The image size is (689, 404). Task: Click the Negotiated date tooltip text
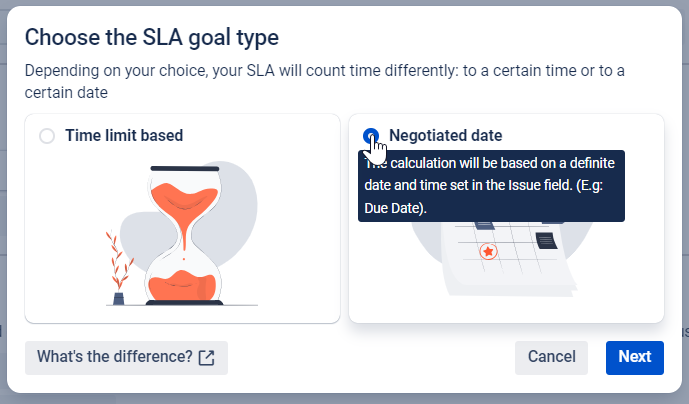tap(491, 186)
